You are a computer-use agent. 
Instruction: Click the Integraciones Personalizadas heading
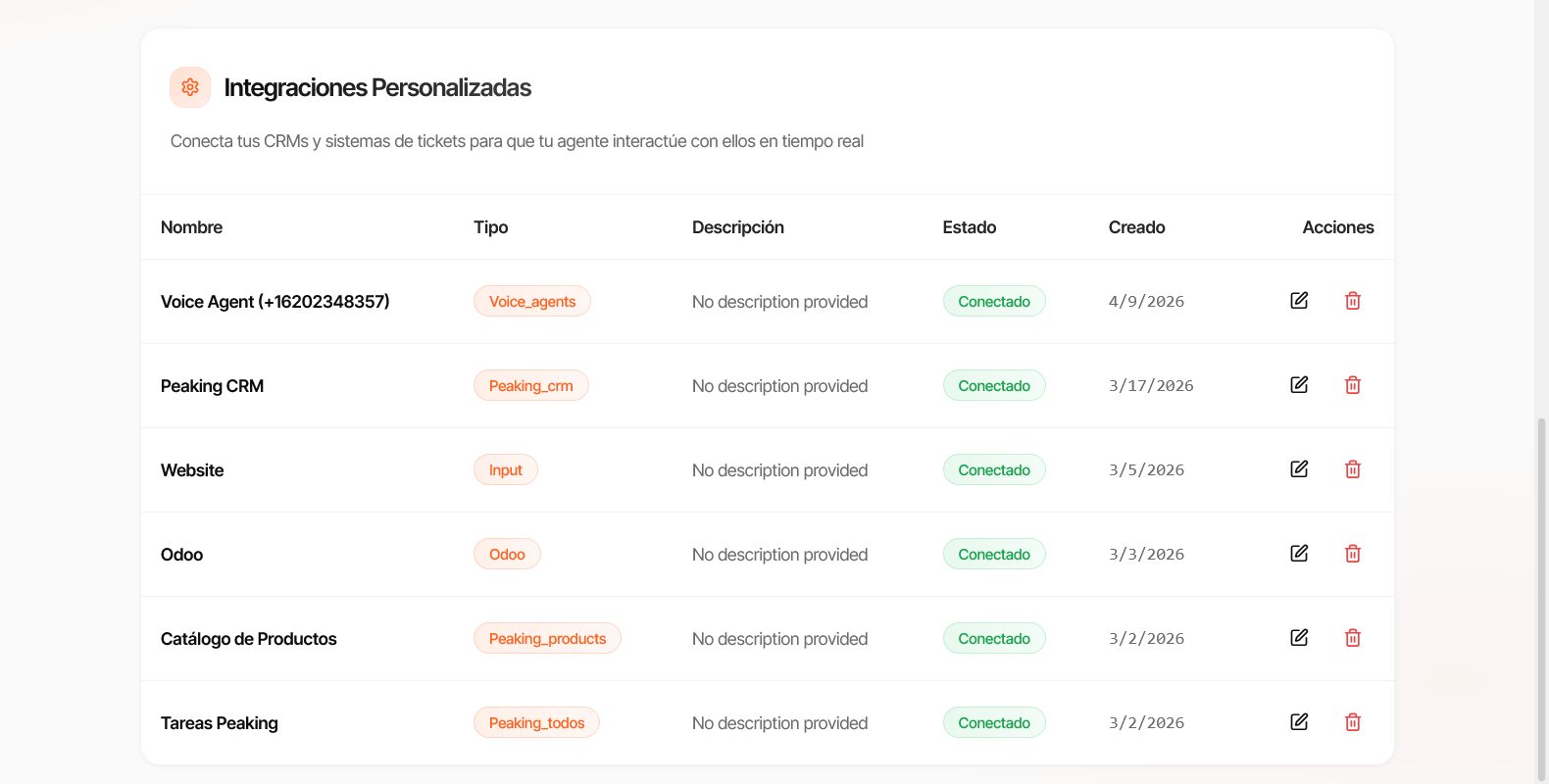coord(377,87)
